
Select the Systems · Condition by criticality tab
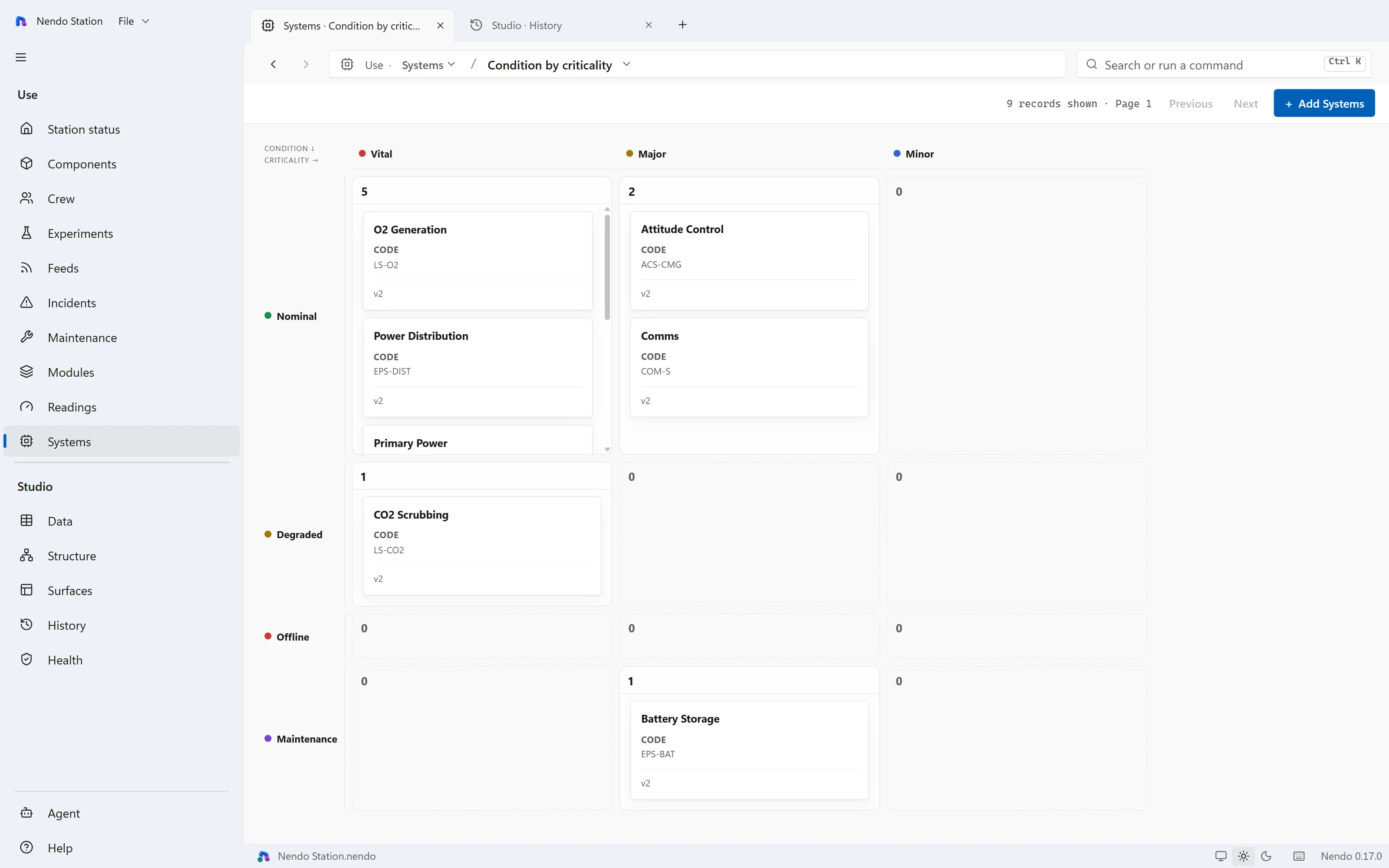pyautogui.click(x=352, y=26)
